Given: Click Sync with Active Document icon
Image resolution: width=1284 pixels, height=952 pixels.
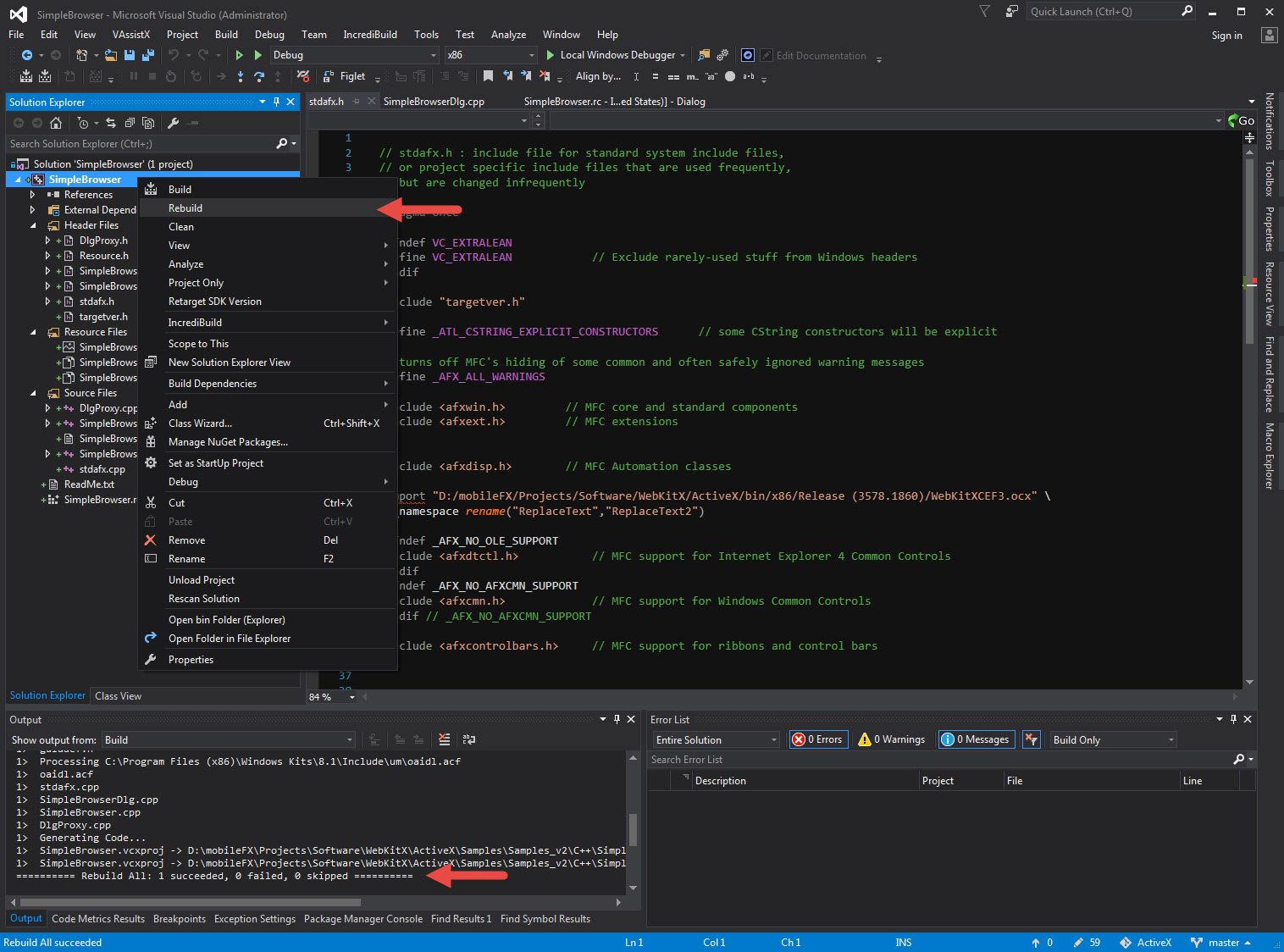Looking at the screenshot, I should coord(111,123).
